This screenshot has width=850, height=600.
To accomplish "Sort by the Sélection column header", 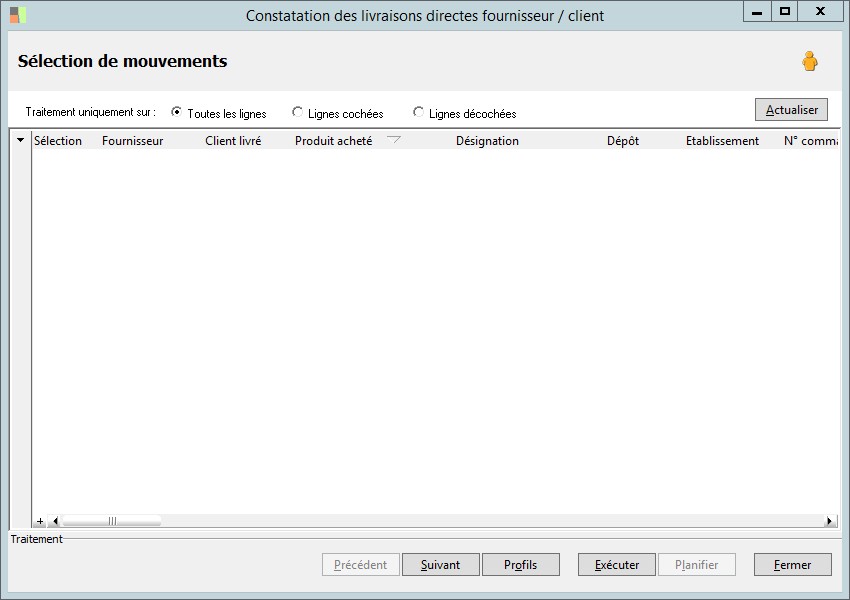I will pos(58,140).
